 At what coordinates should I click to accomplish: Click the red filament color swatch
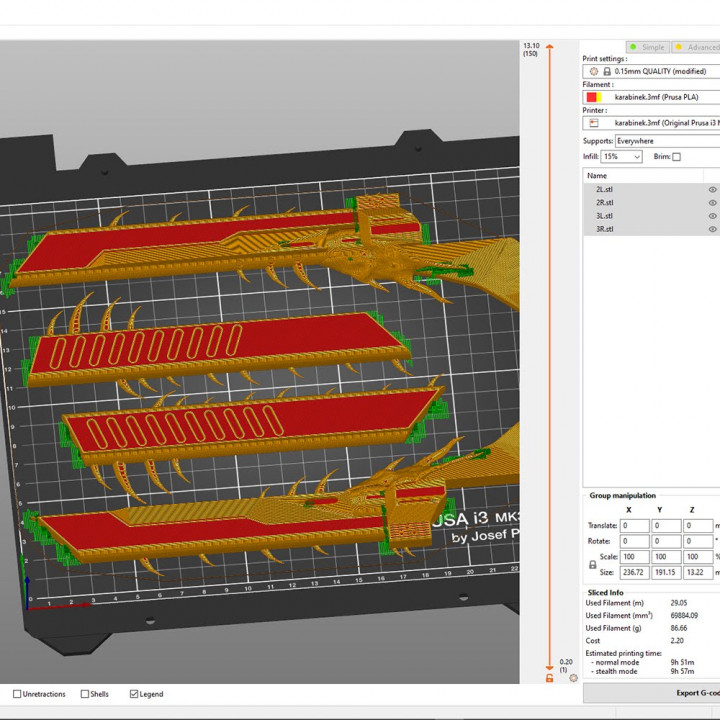coord(593,97)
